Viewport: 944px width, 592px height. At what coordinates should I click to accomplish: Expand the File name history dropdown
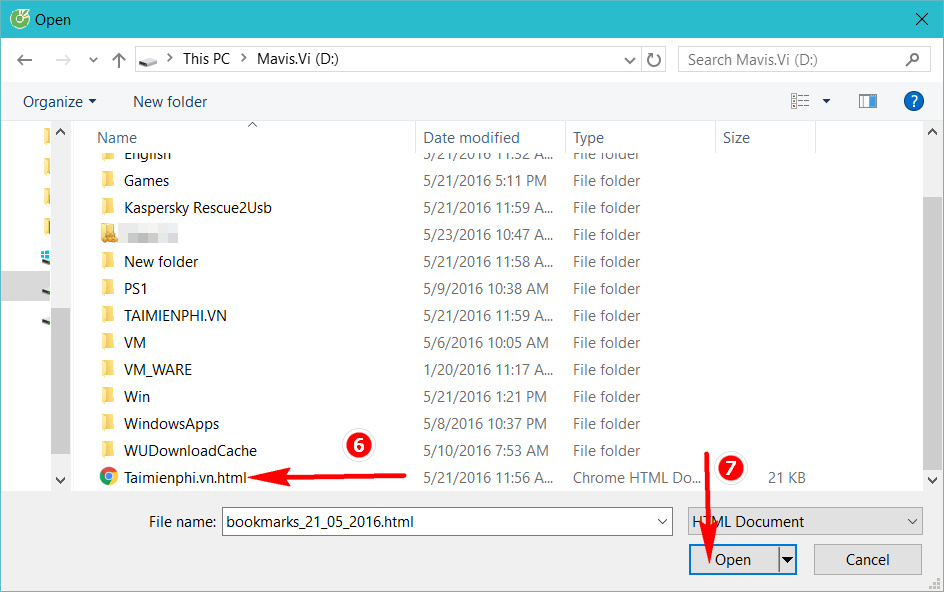[x=661, y=521]
